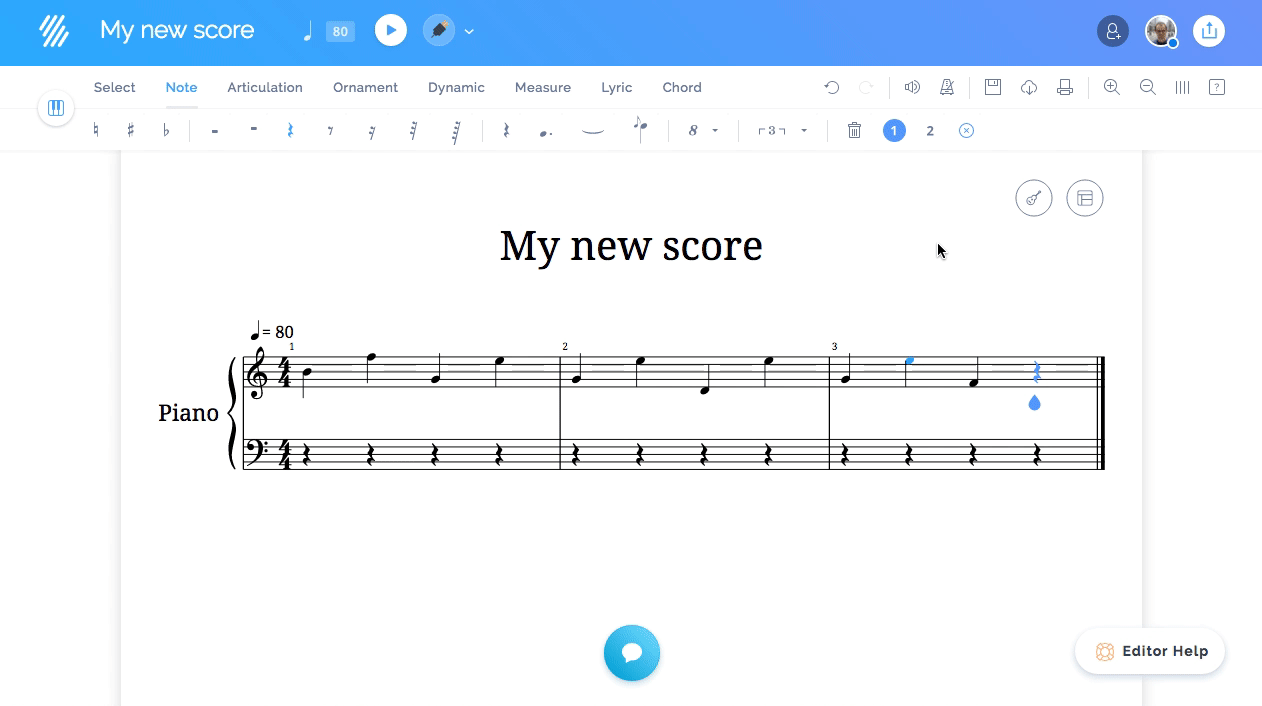This screenshot has height=706, width=1262.
Task: Select the highlighted quarter rest duration
Action: [290, 130]
